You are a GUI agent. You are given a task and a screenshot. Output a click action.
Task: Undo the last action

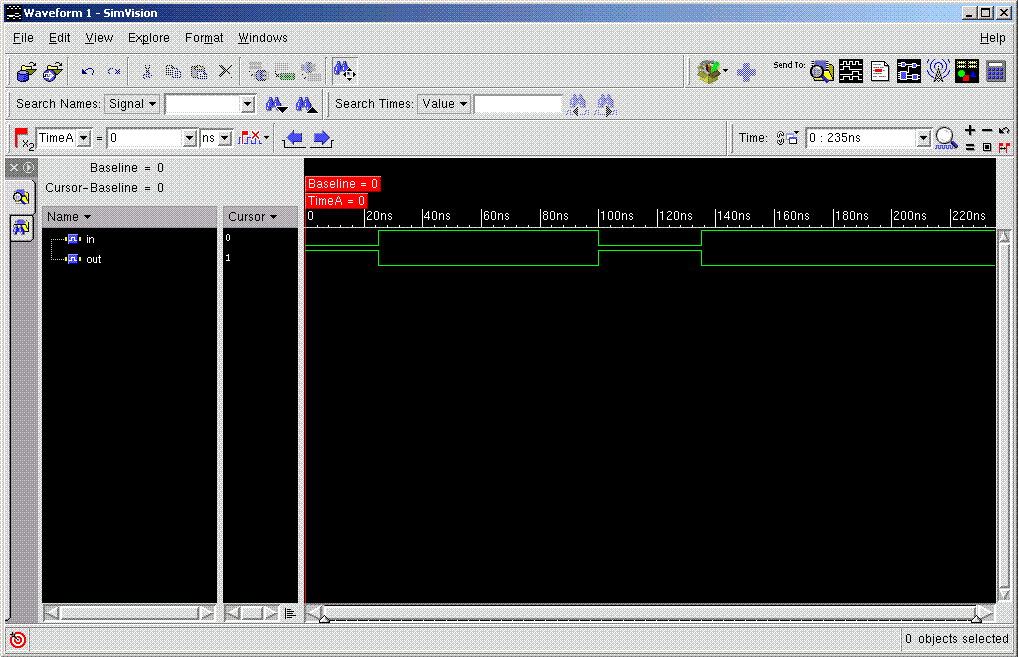click(88, 71)
